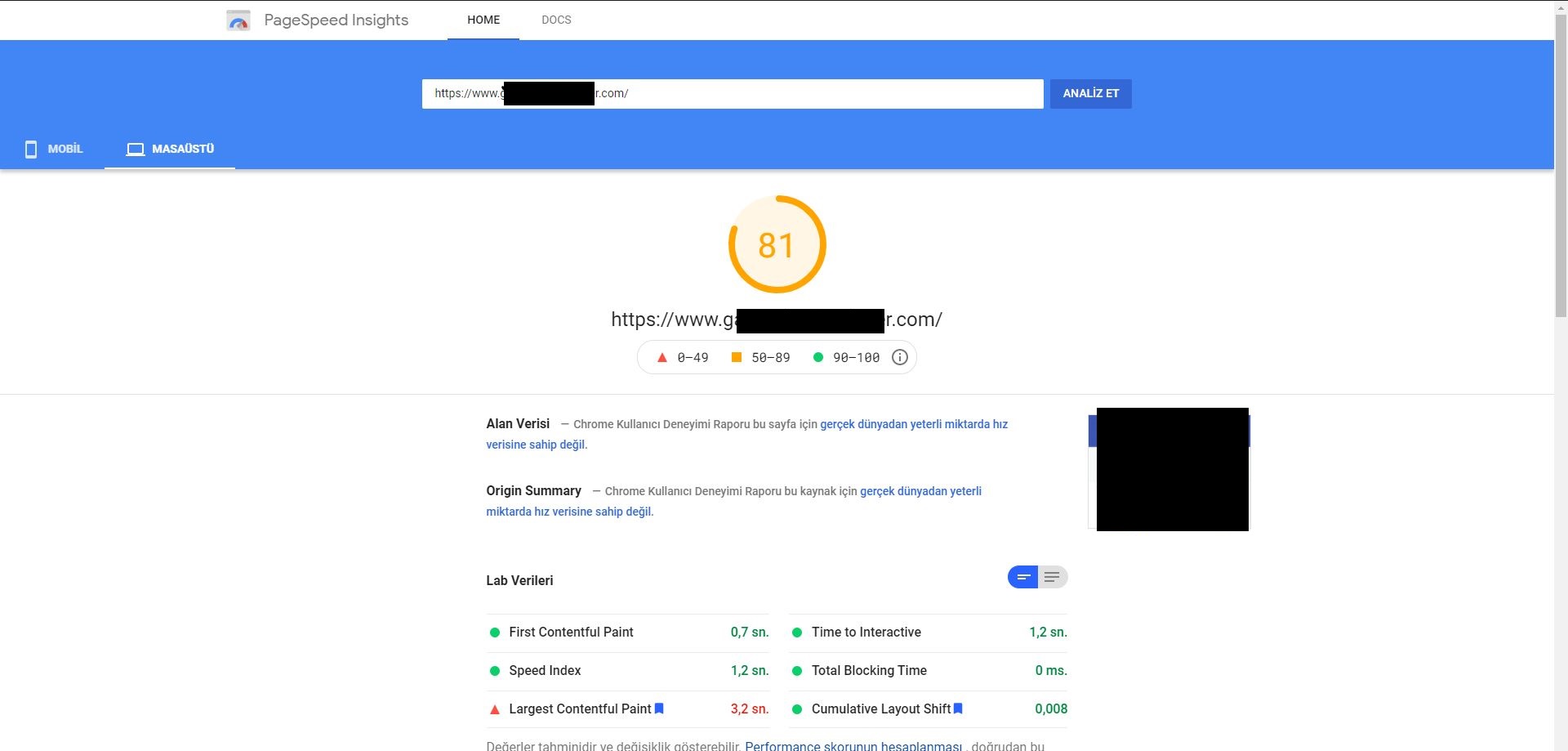The image size is (1568, 751).
Task: Switch Lab Verileri to compact view toggle
Action: pyautogui.click(x=1022, y=577)
